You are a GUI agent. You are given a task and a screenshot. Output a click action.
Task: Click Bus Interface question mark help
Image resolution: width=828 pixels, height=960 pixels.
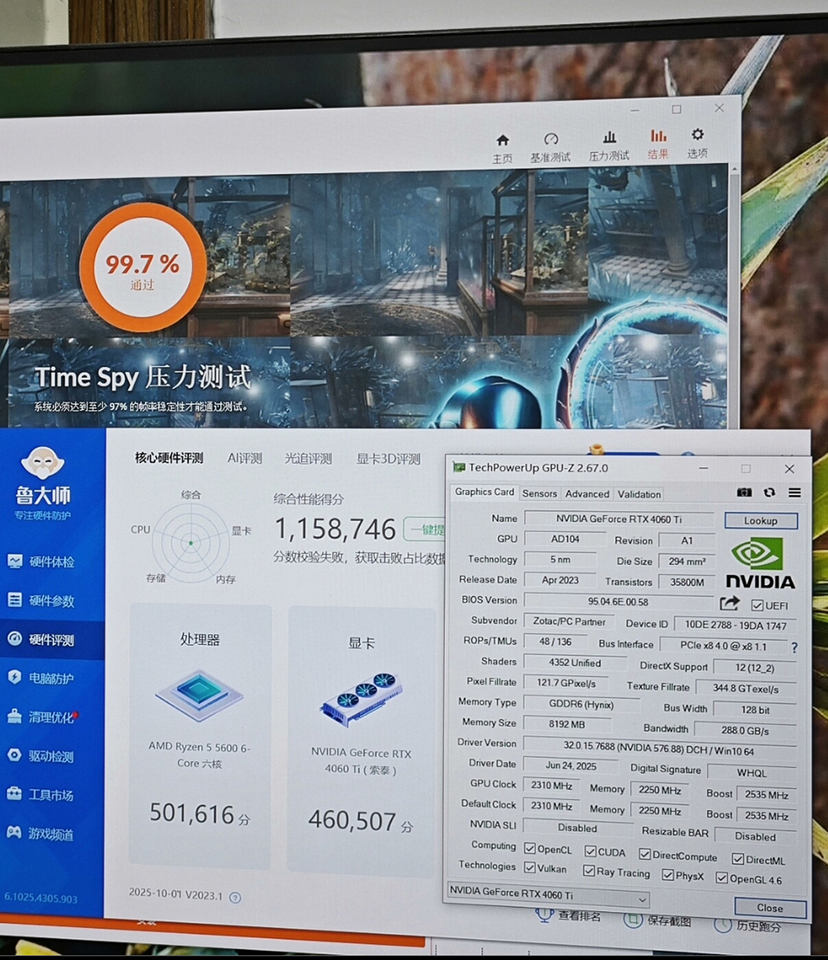(794, 647)
